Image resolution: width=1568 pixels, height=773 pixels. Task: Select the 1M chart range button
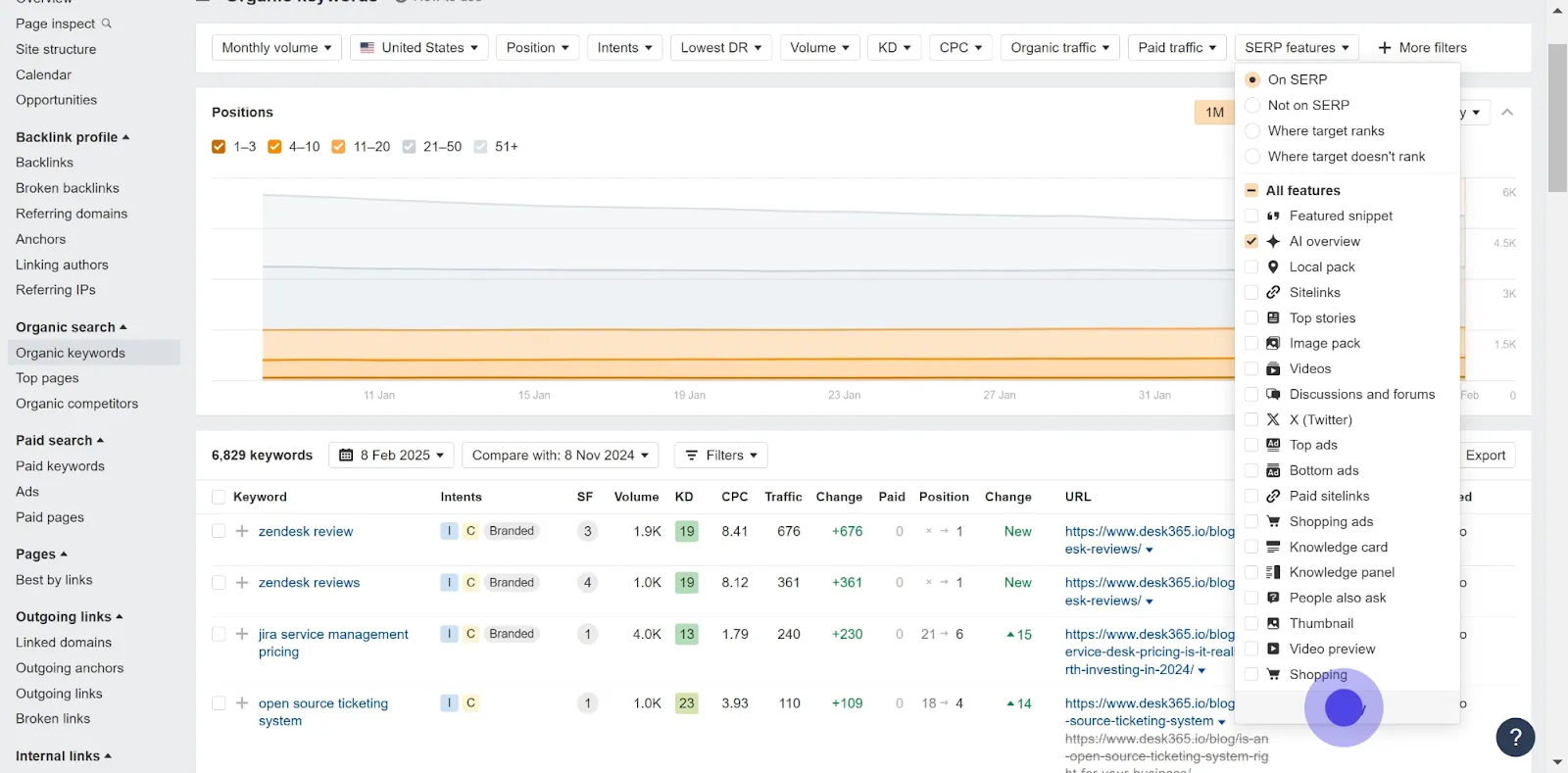pyautogui.click(x=1214, y=113)
